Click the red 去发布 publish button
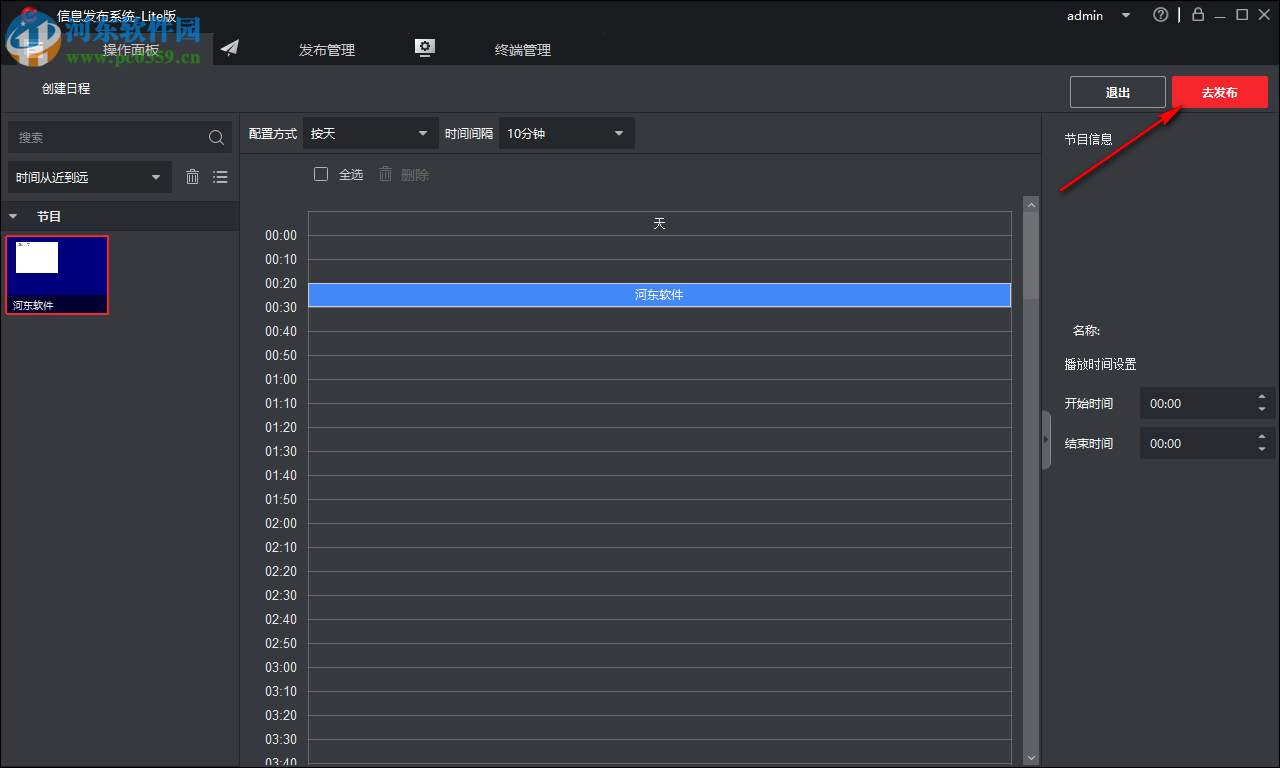 coord(1219,90)
